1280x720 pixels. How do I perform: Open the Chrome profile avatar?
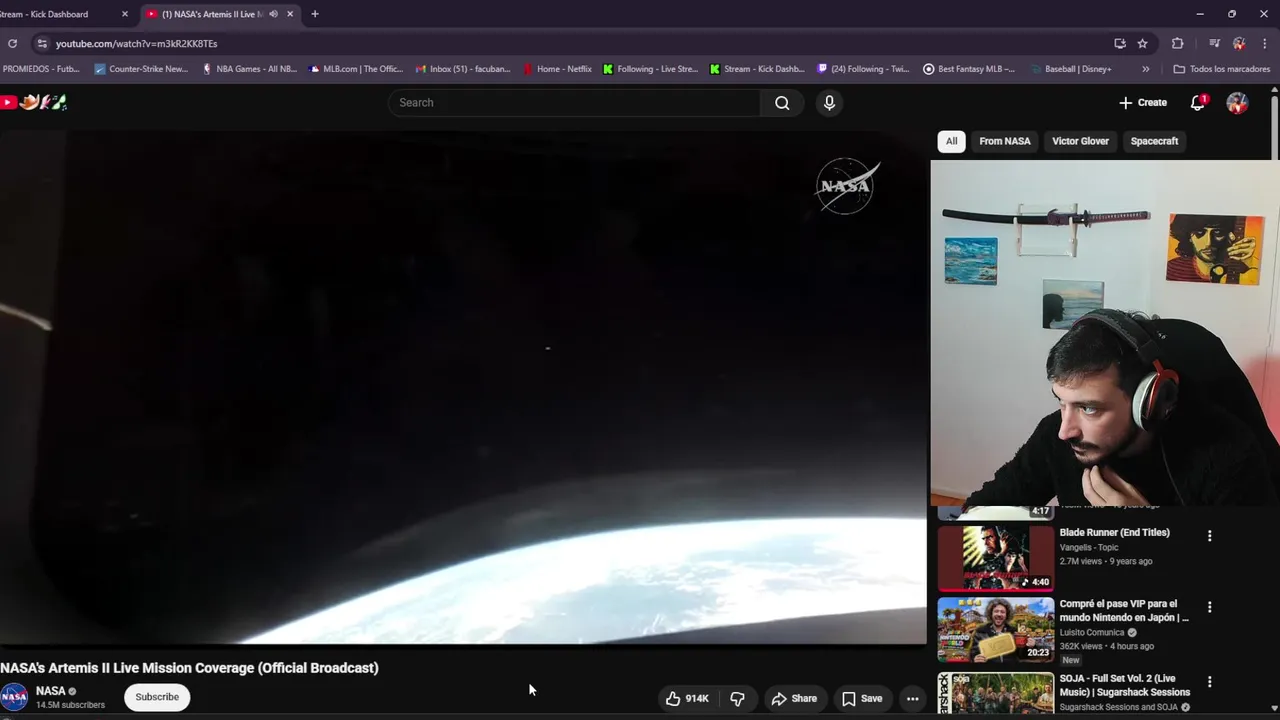click(1239, 43)
